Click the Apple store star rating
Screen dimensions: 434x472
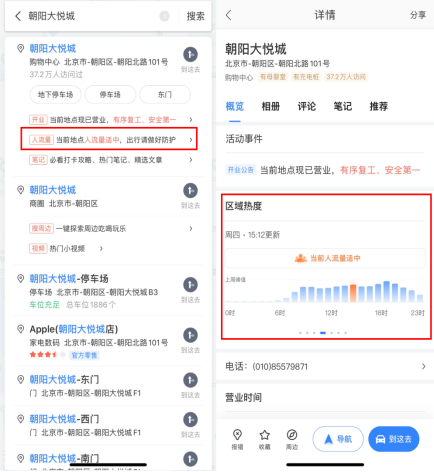(x=47, y=355)
